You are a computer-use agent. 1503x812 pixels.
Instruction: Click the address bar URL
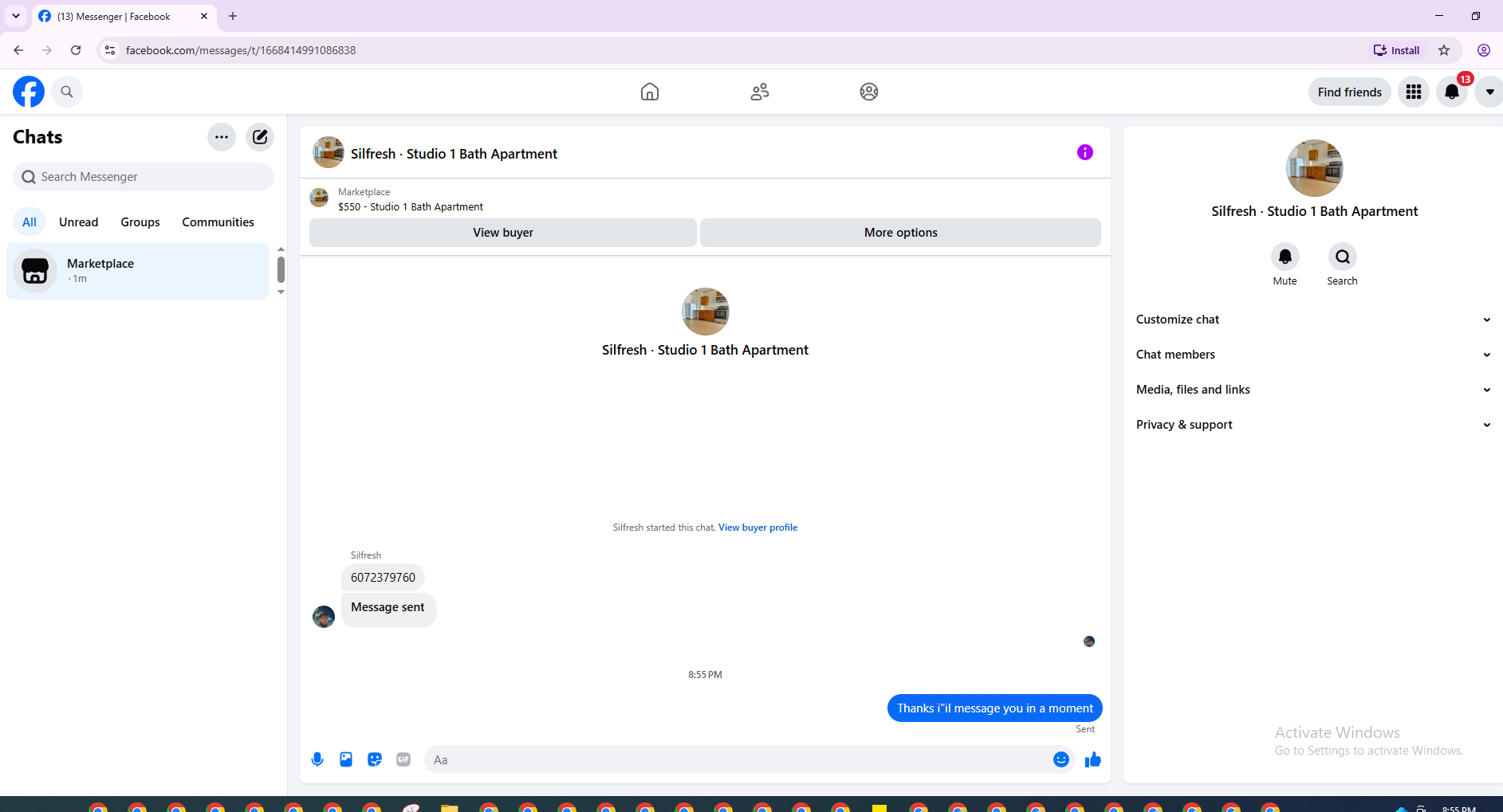[x=241, y=50]
